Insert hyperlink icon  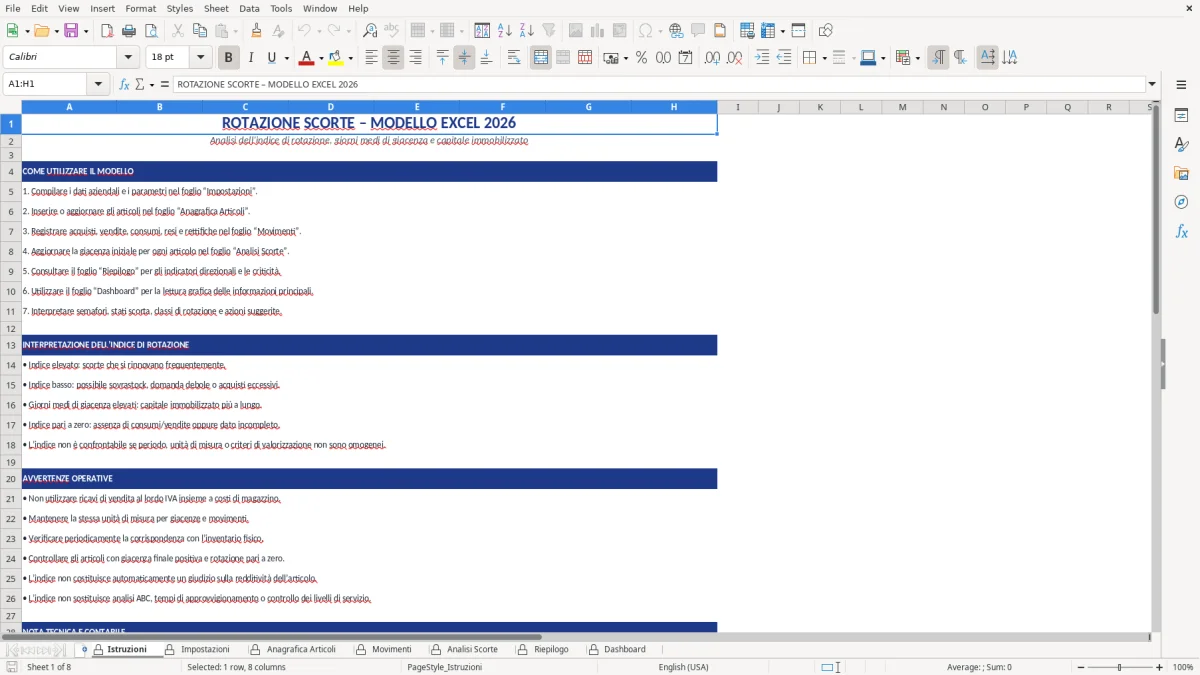676,31
